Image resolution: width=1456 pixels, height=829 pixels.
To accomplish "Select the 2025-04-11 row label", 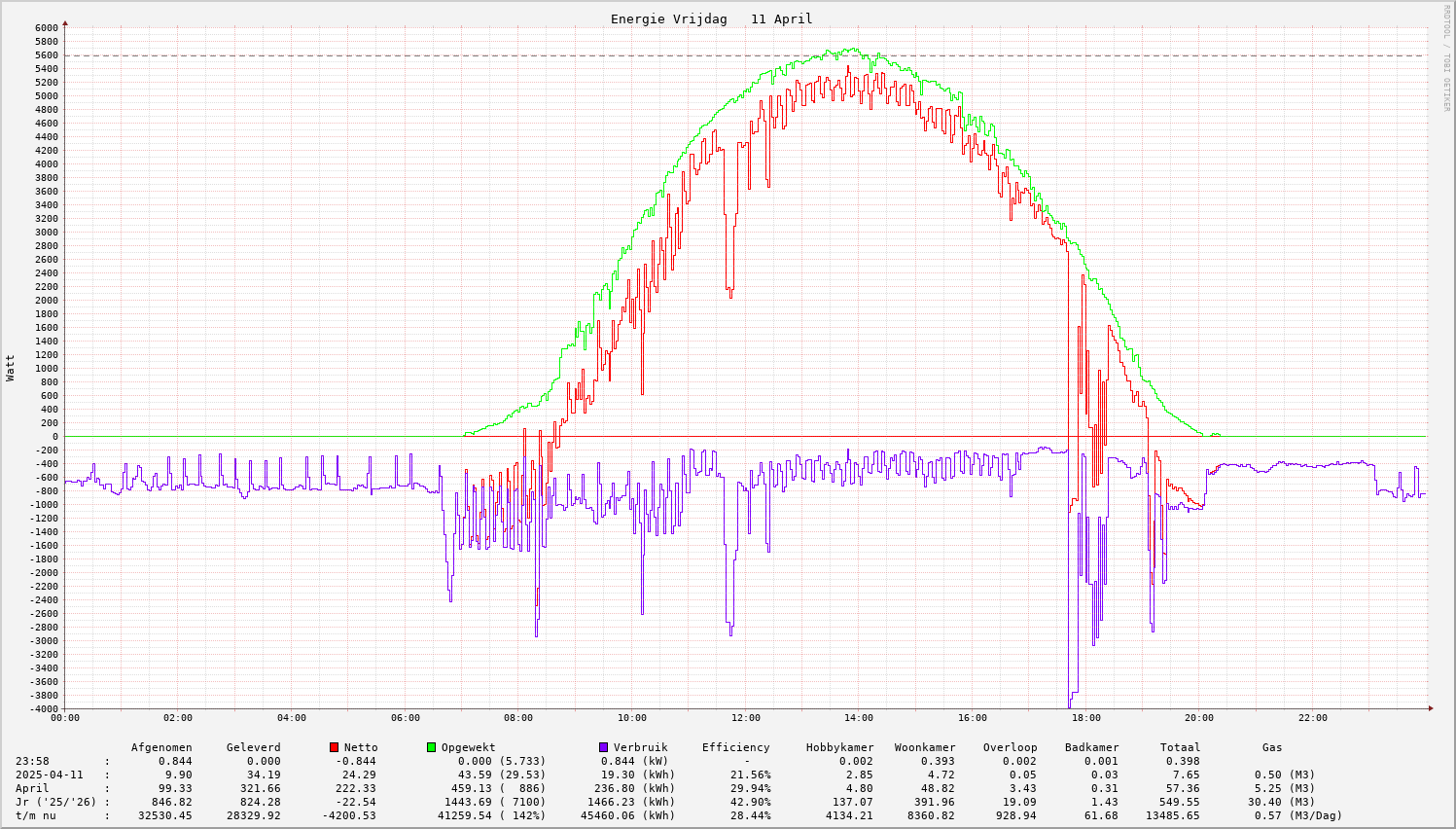I will pyautogui.click(x=51, y=775).
